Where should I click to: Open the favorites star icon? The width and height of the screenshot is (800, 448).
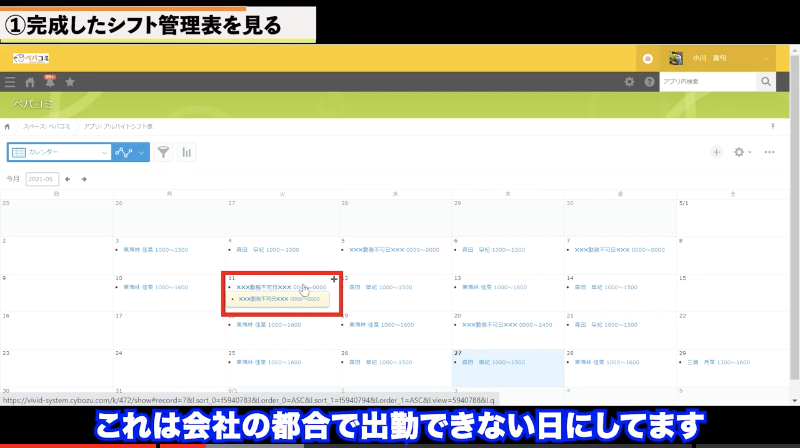point(68,82)
